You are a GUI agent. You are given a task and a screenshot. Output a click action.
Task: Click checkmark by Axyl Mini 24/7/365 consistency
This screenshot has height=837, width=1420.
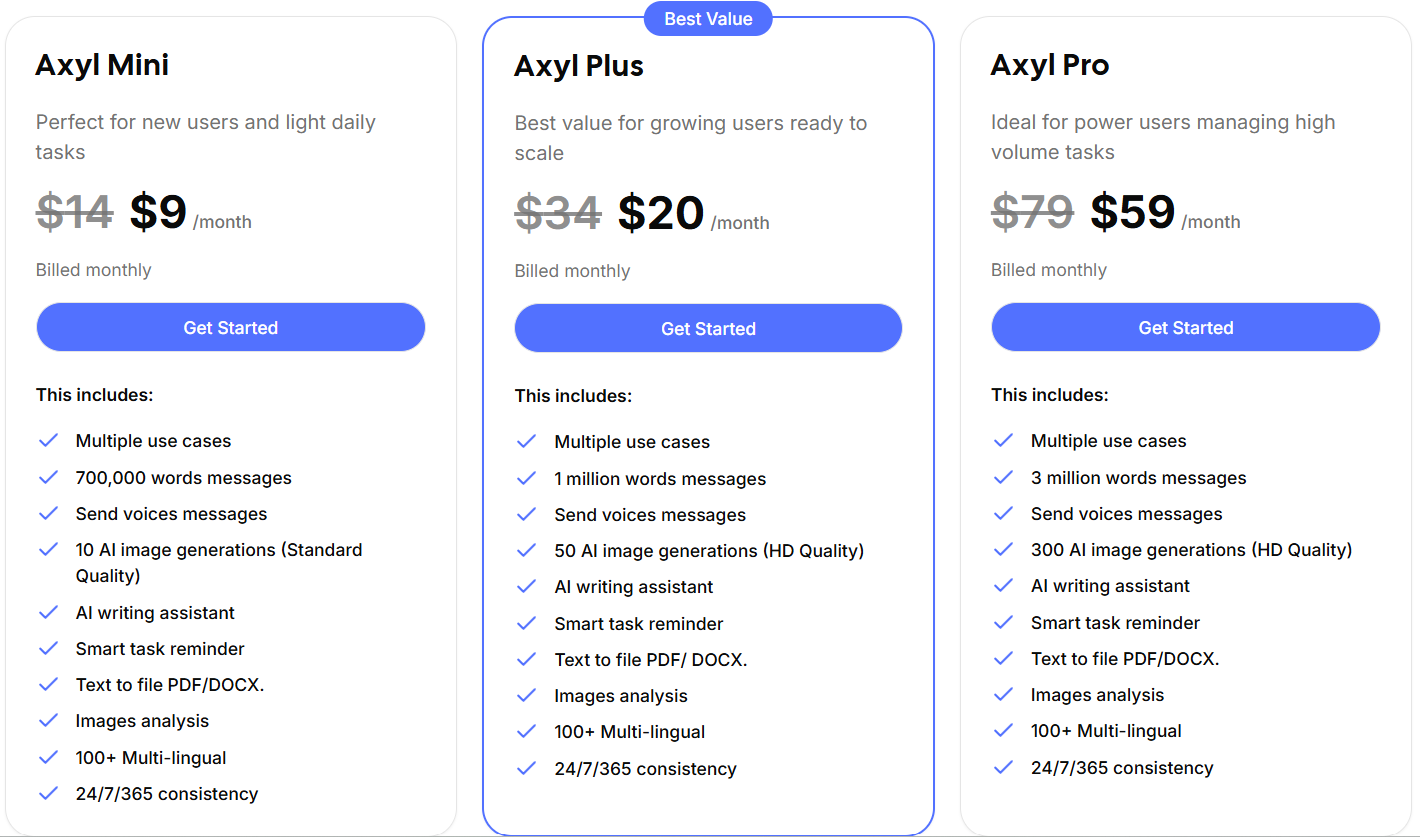pyautogui.click(x=48, y=794)
